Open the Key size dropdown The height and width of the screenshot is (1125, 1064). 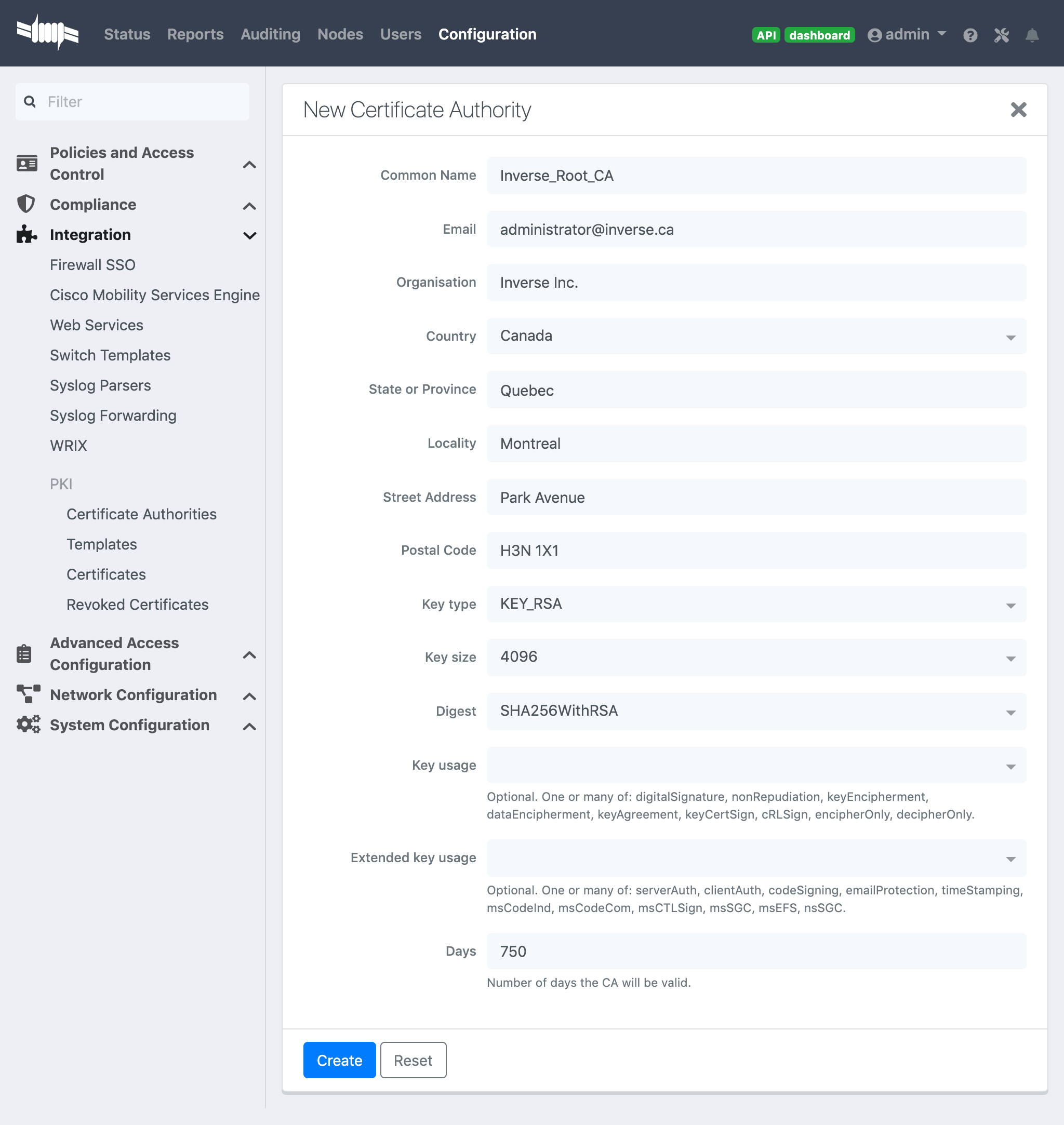pyautogui.click(x=756, y=657)
